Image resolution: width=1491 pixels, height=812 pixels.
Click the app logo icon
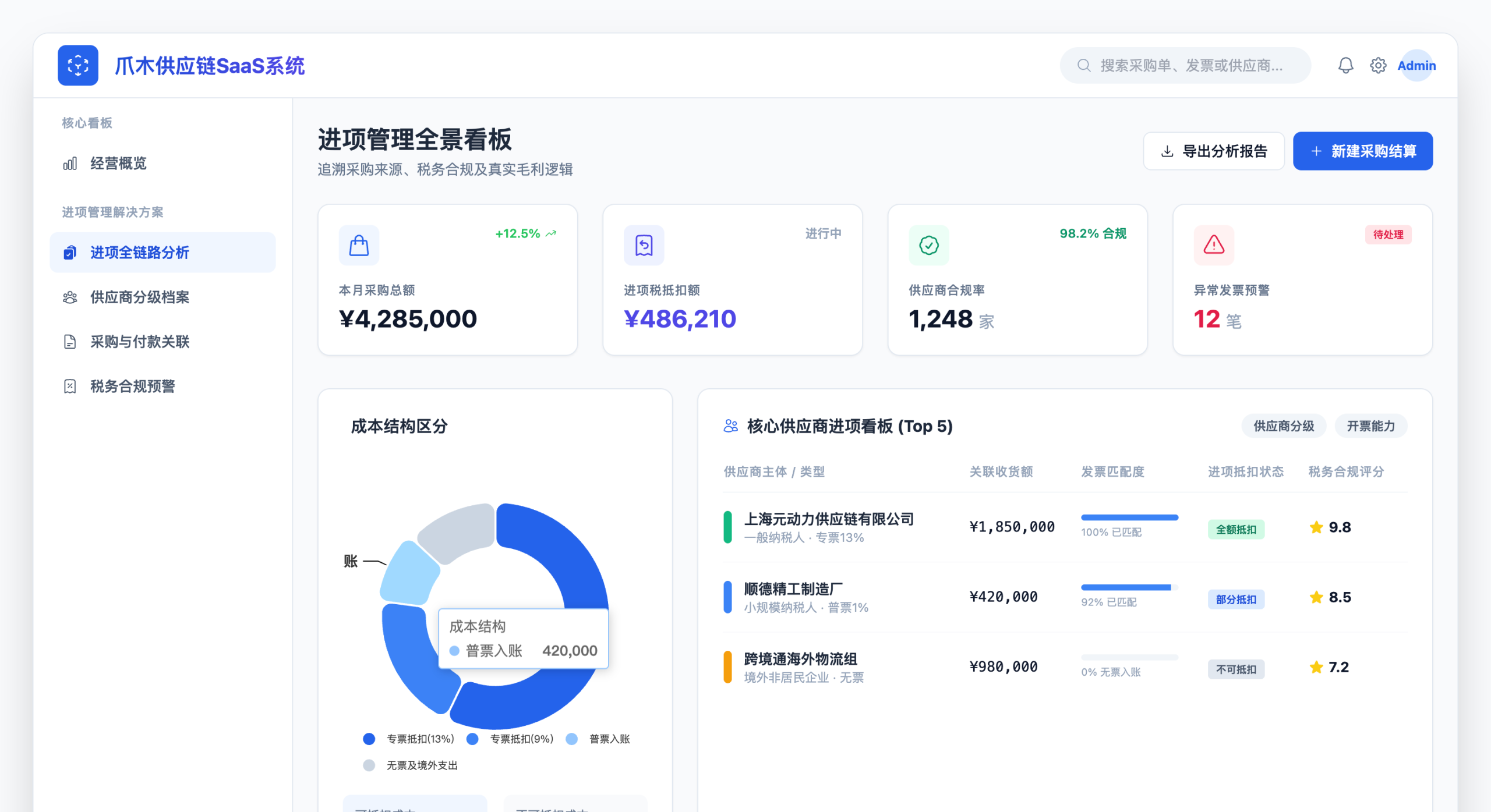coord(78,65)
